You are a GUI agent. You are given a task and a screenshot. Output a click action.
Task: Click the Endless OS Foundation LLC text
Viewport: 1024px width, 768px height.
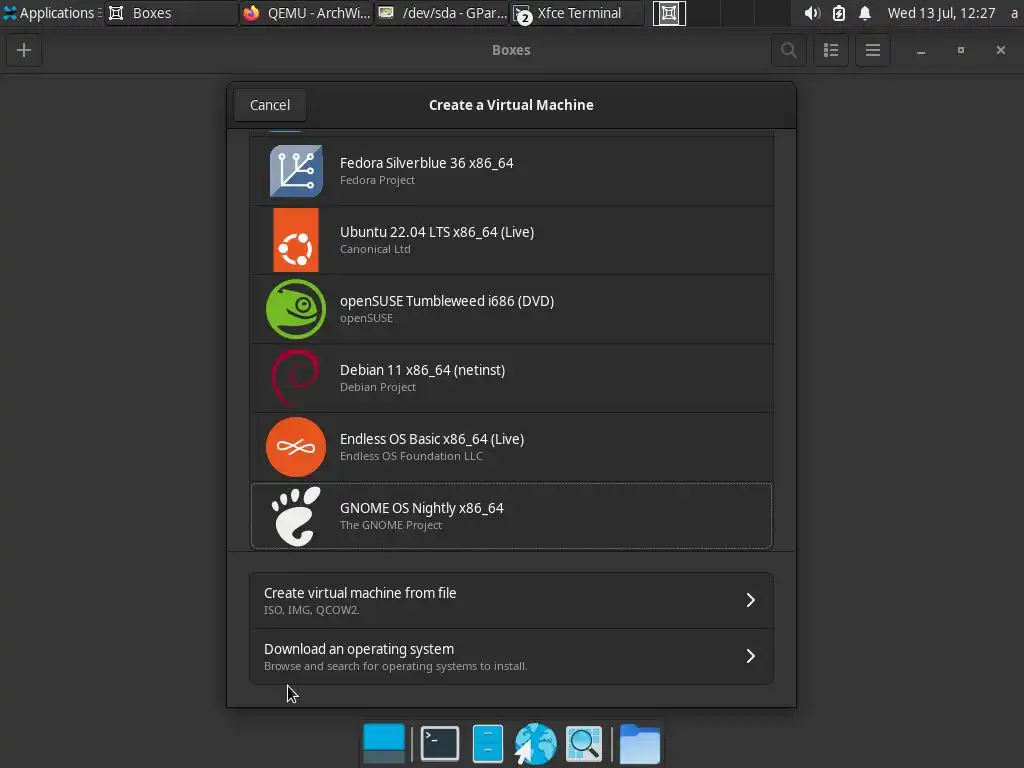[411, 456]
